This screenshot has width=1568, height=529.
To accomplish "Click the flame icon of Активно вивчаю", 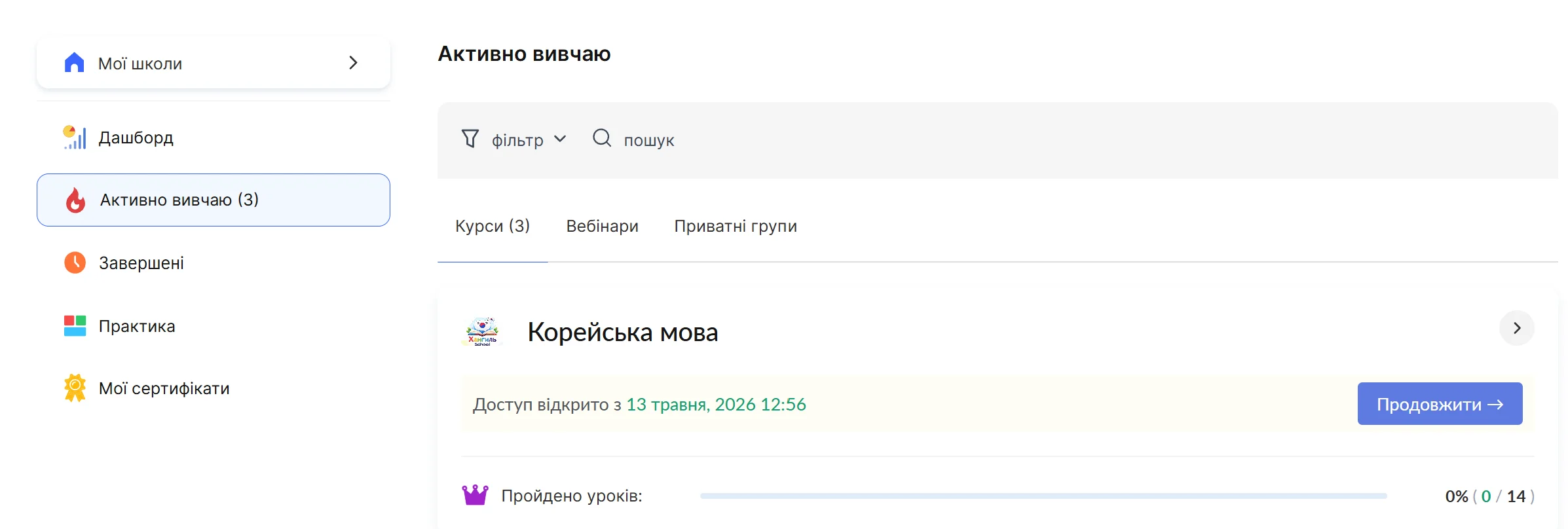I will point(75,200).
